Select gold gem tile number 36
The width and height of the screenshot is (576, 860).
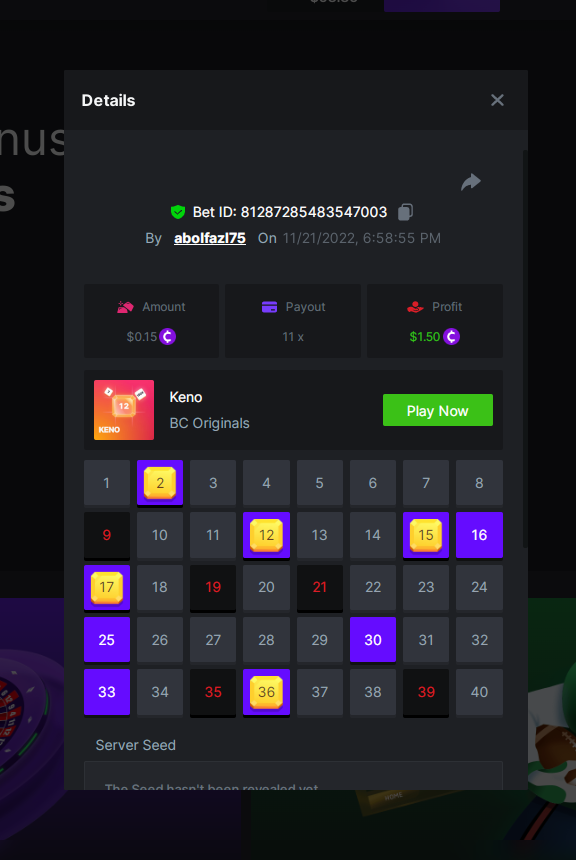coord(266,692)
